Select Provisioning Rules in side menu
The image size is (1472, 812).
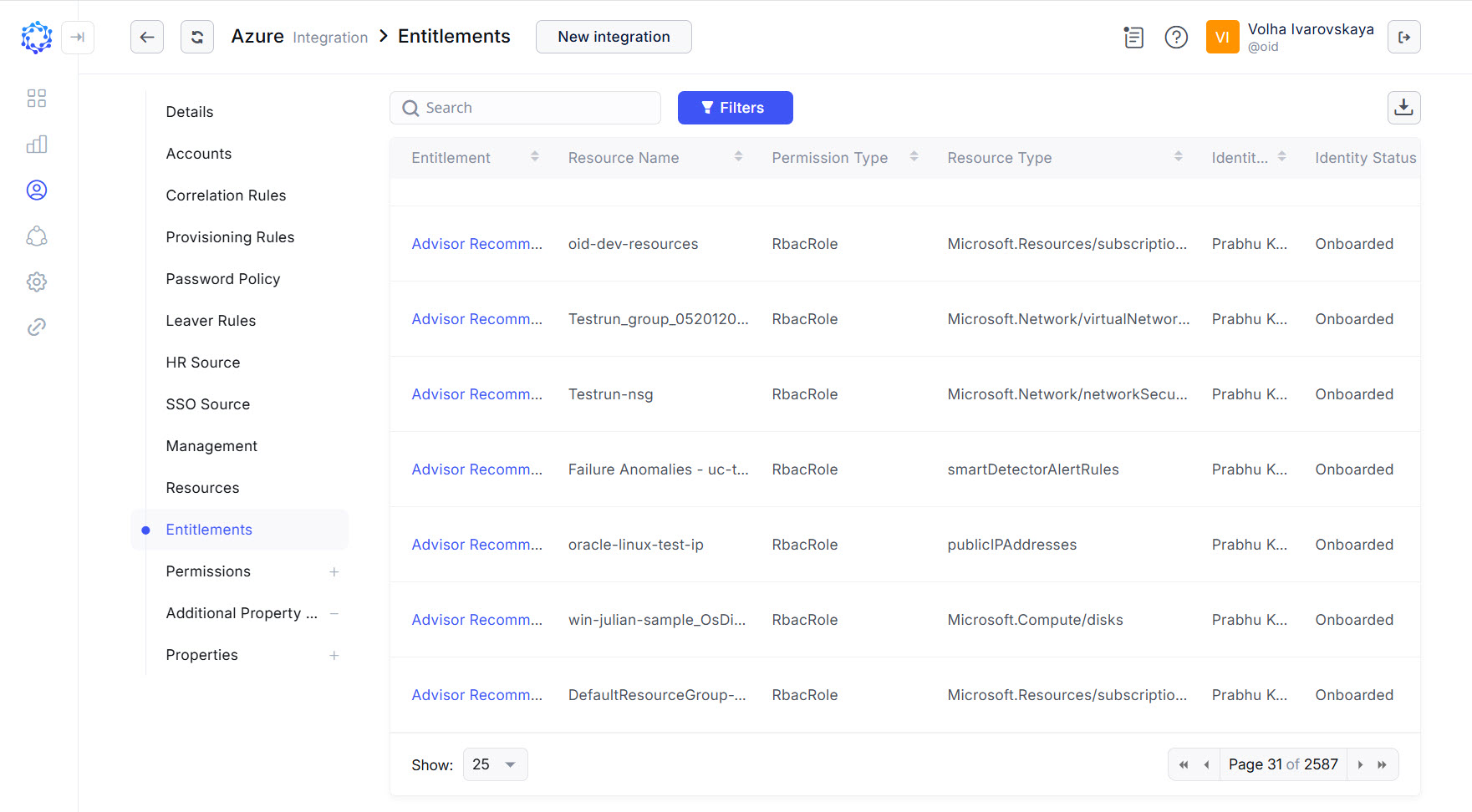click(230, 237)
